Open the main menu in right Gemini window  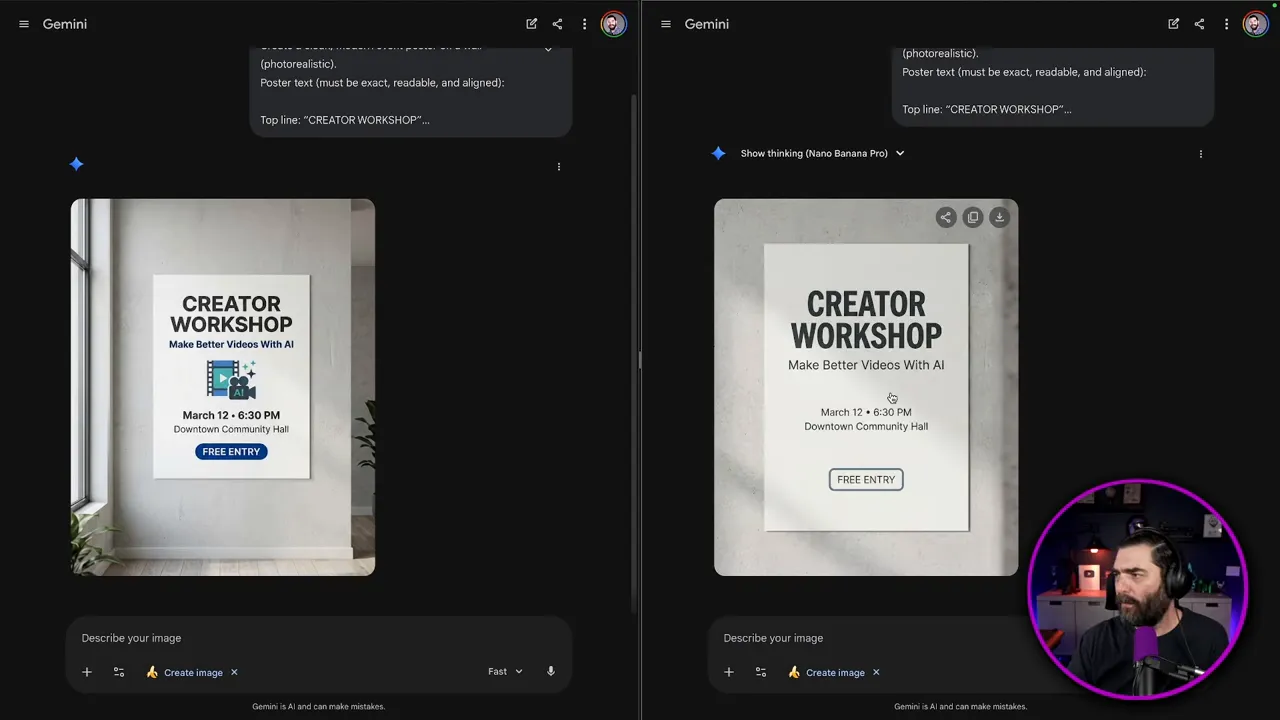click(666, 24)
